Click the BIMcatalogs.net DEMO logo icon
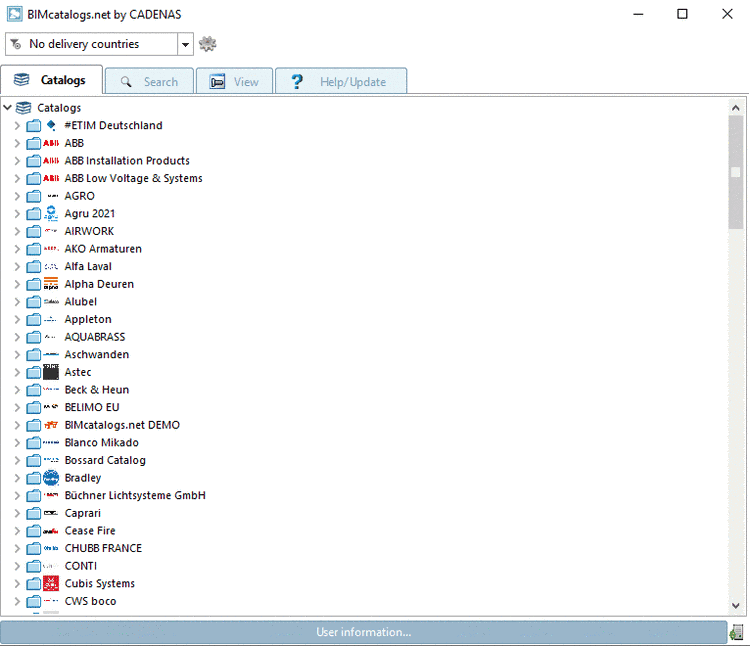The width and height of the screenshot is (750, 646). tap(51, 425)
